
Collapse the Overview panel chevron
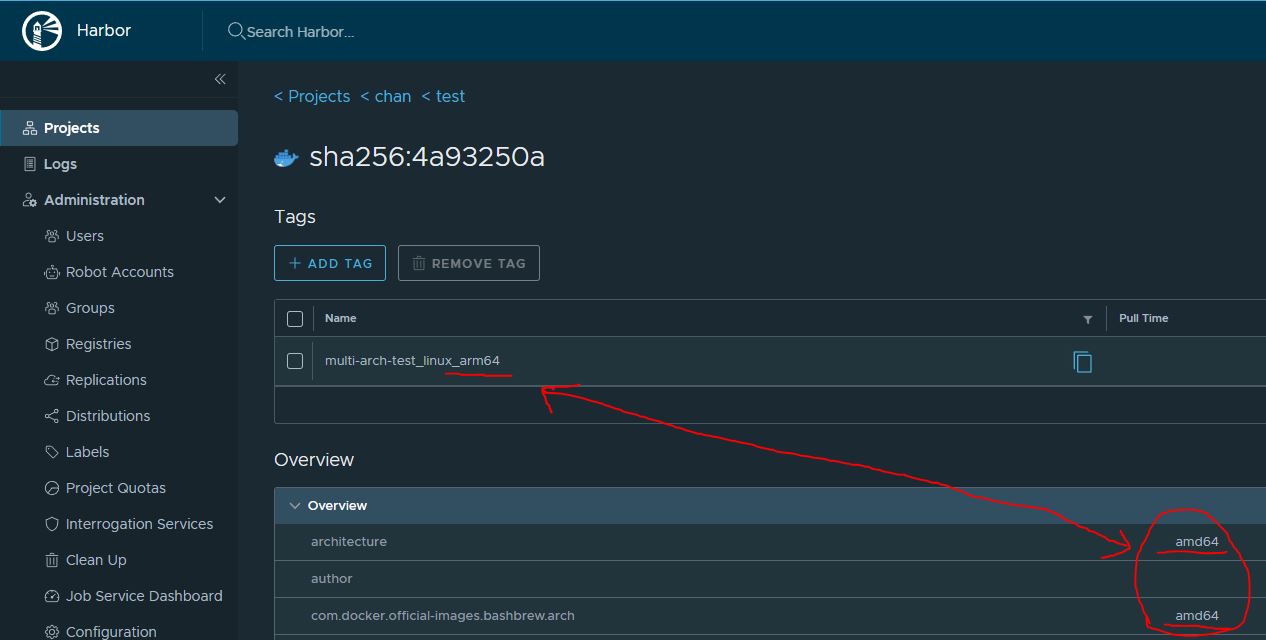click(295, 506)
